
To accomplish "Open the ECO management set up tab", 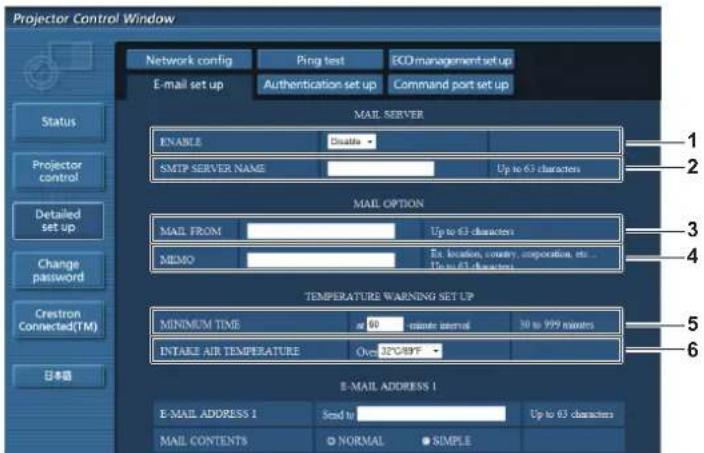I will [x=451, y=60].
